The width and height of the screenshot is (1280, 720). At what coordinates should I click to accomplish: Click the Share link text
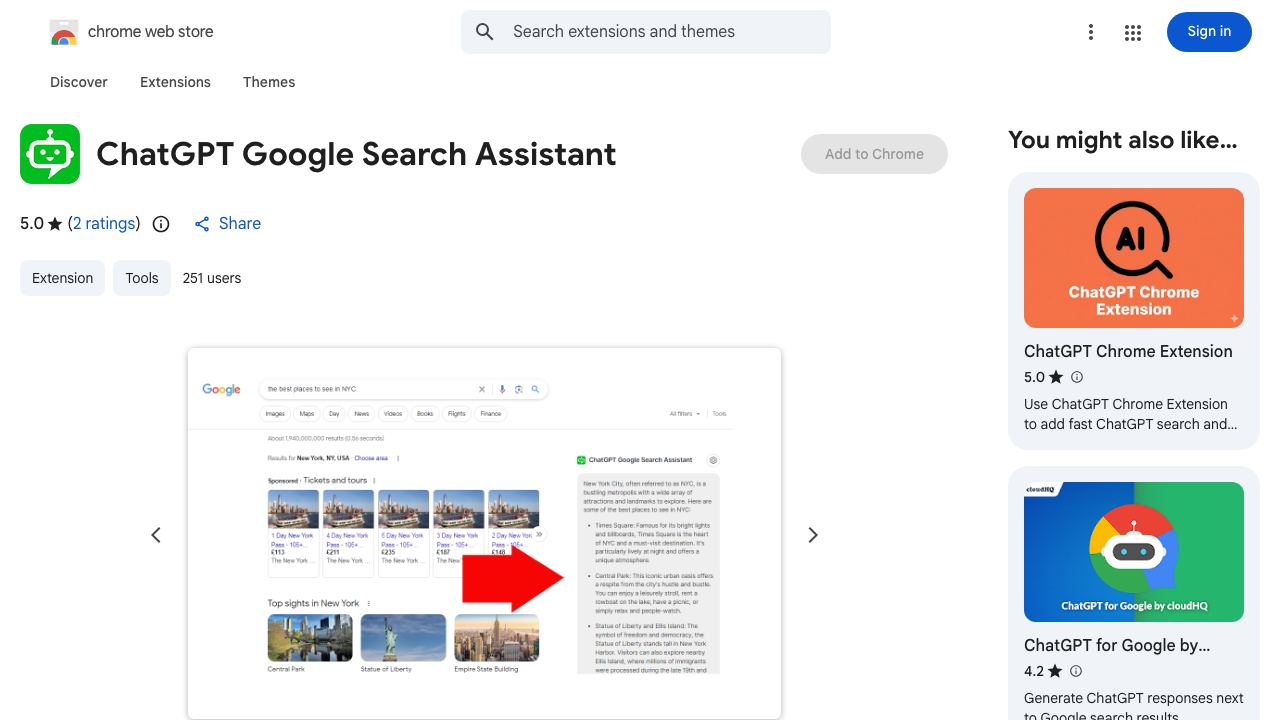pyautogui.click(x=240, y=224)
